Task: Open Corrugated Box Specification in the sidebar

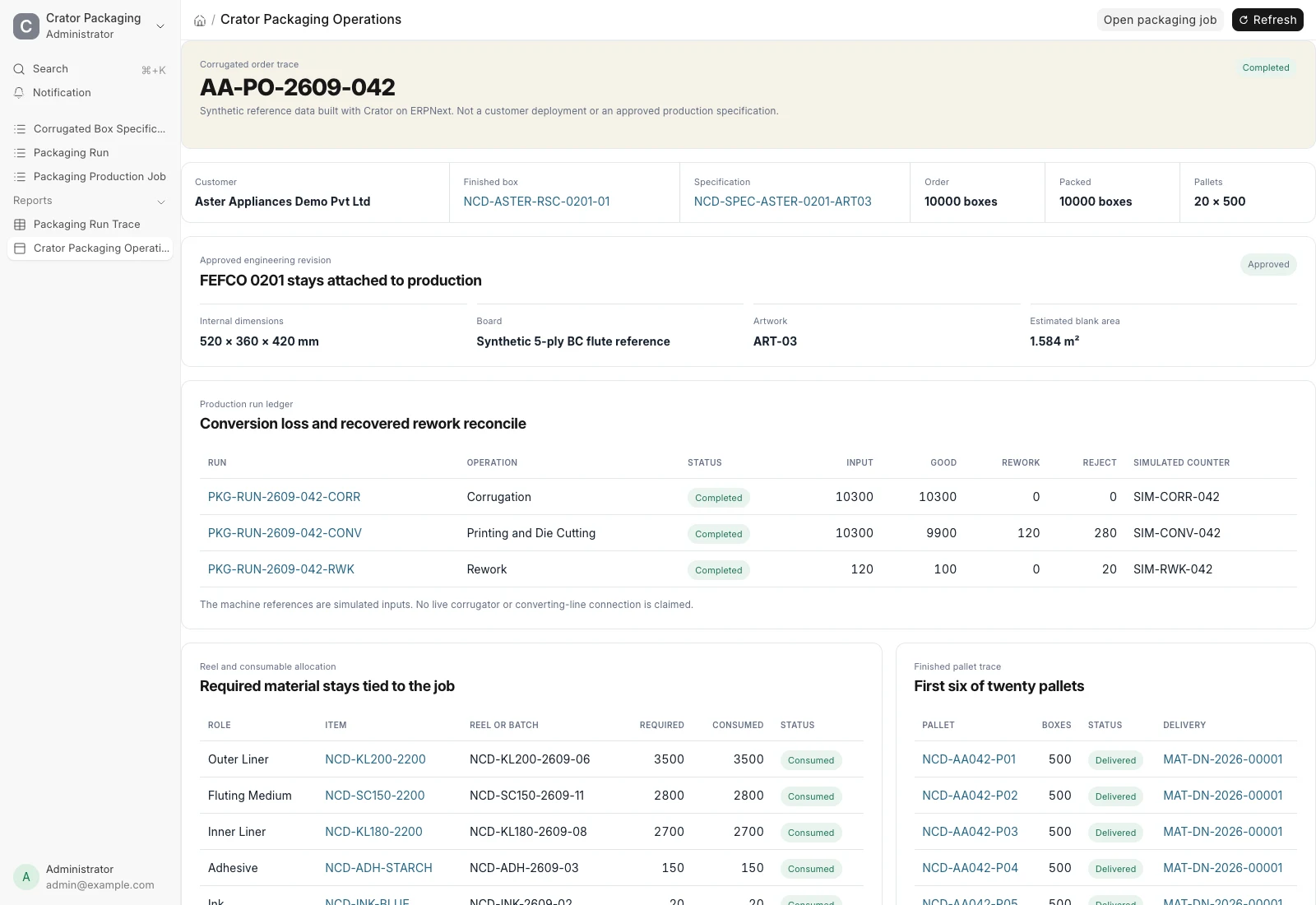Action: [90, 129]
